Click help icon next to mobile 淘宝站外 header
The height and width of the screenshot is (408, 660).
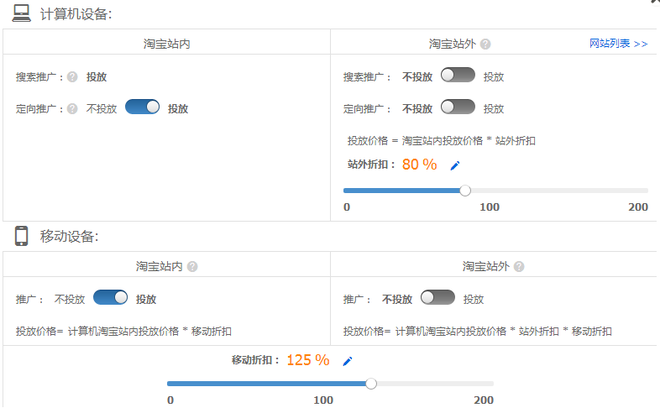click(518, 267)
